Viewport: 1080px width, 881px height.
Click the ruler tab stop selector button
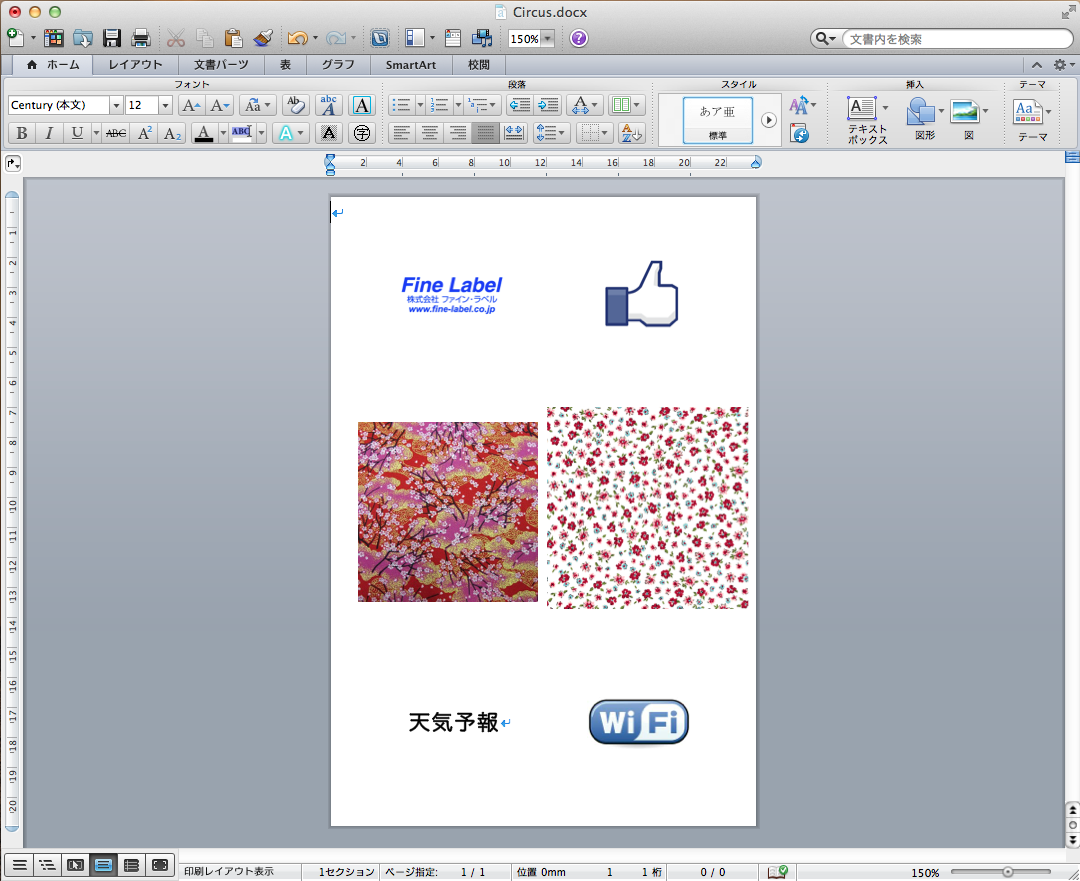[13, 163]
